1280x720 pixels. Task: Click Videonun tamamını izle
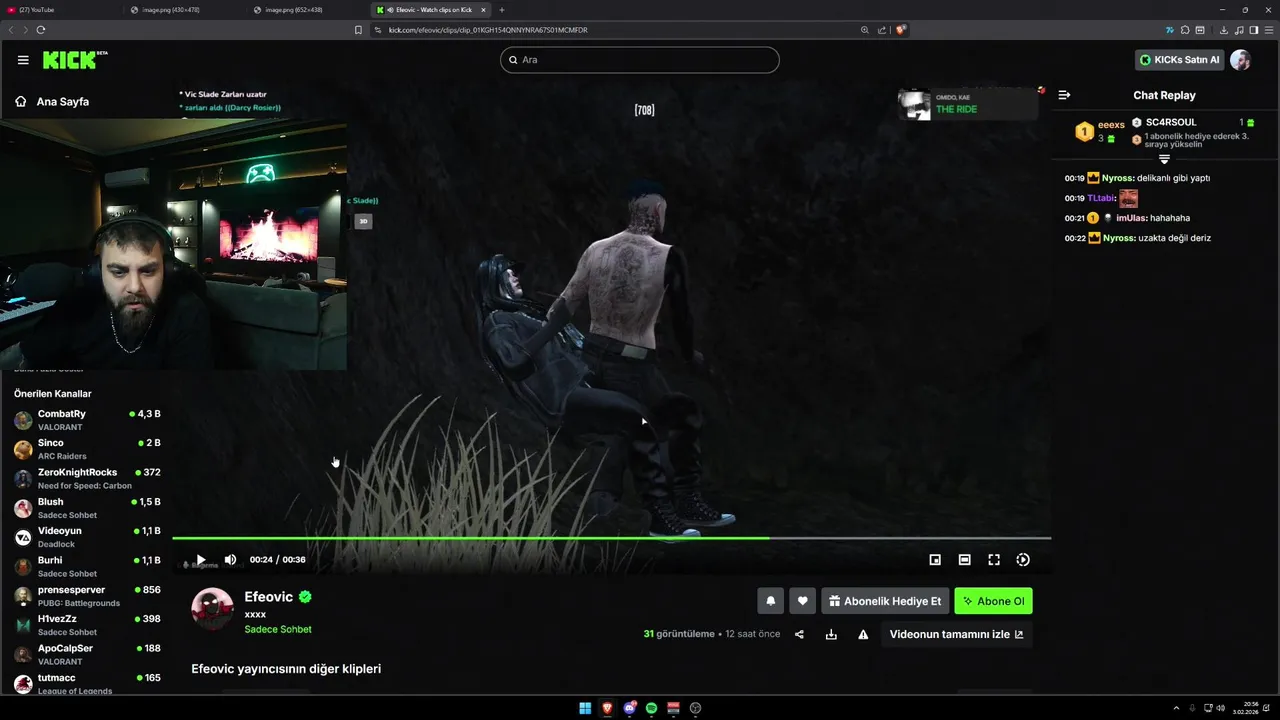956,634
